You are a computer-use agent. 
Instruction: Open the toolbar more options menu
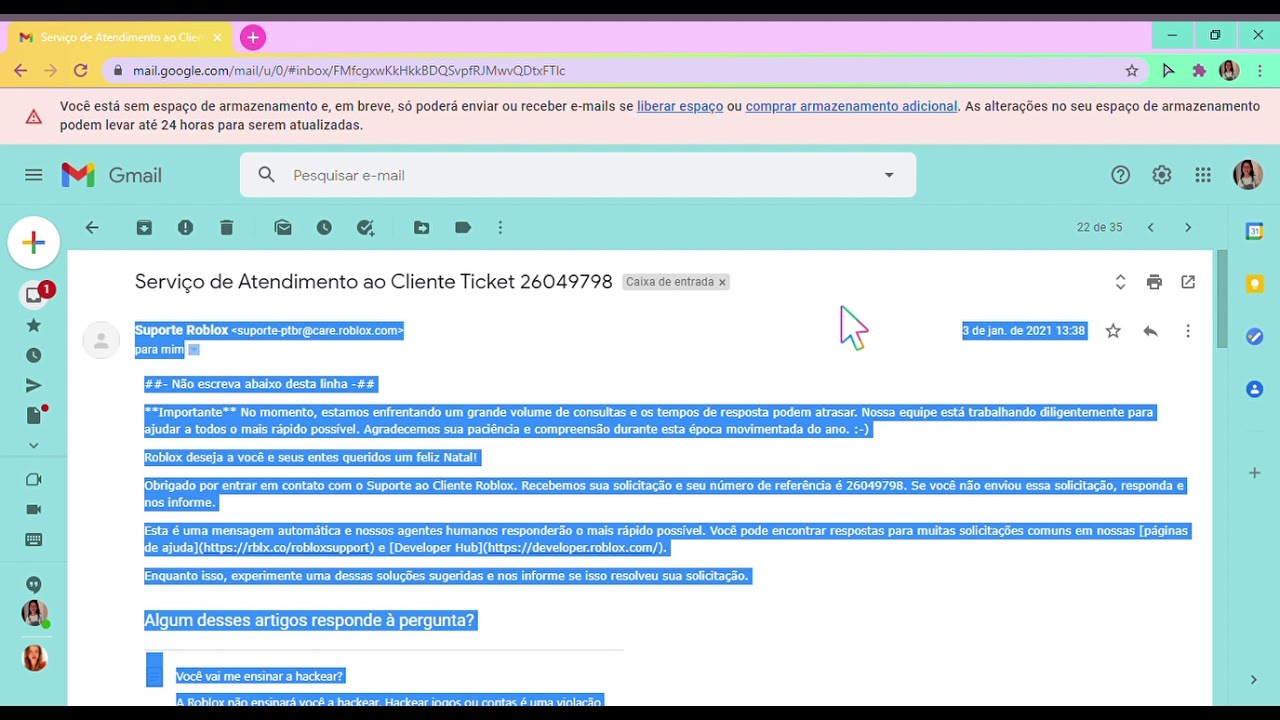[500, 228]
